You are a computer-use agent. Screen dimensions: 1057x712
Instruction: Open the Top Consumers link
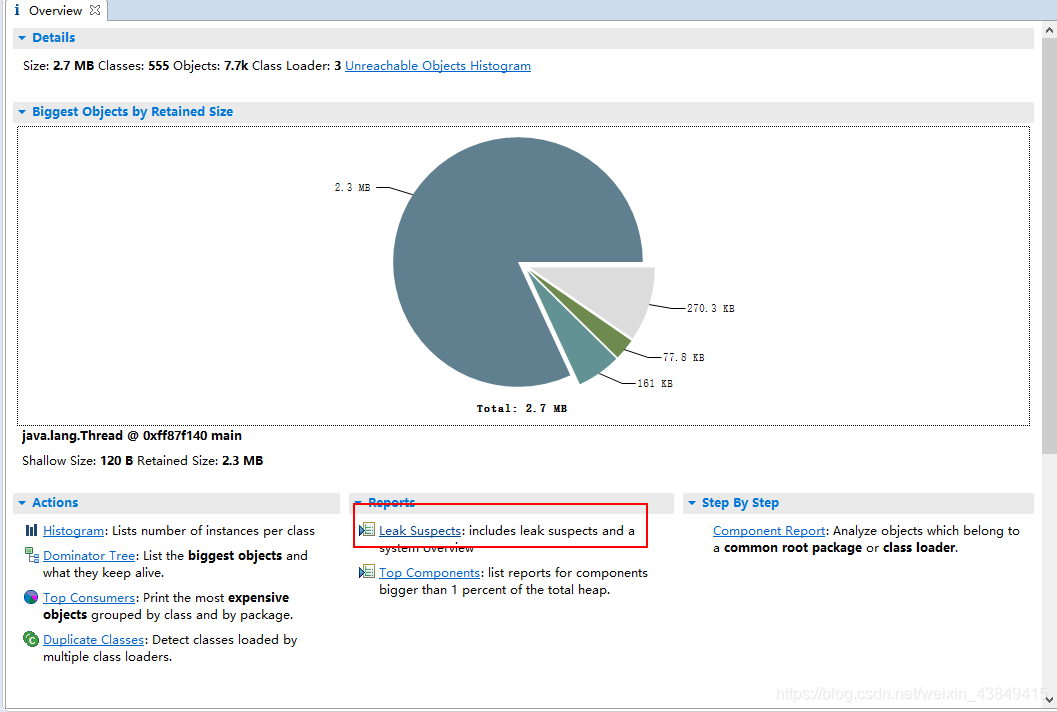(x=89, y=597)
